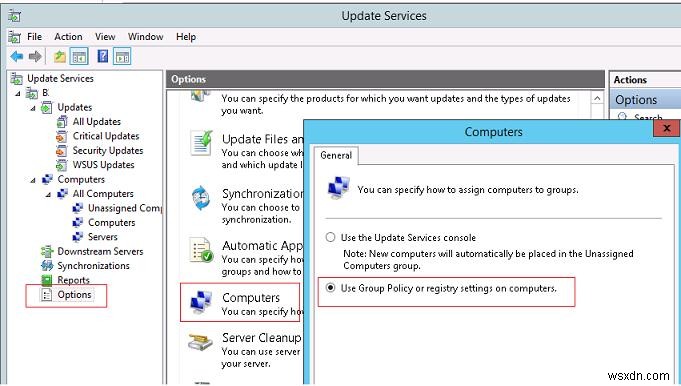This screenshot has height=386, width=681.
Task: Open the File menu
Action: point(34,37)
